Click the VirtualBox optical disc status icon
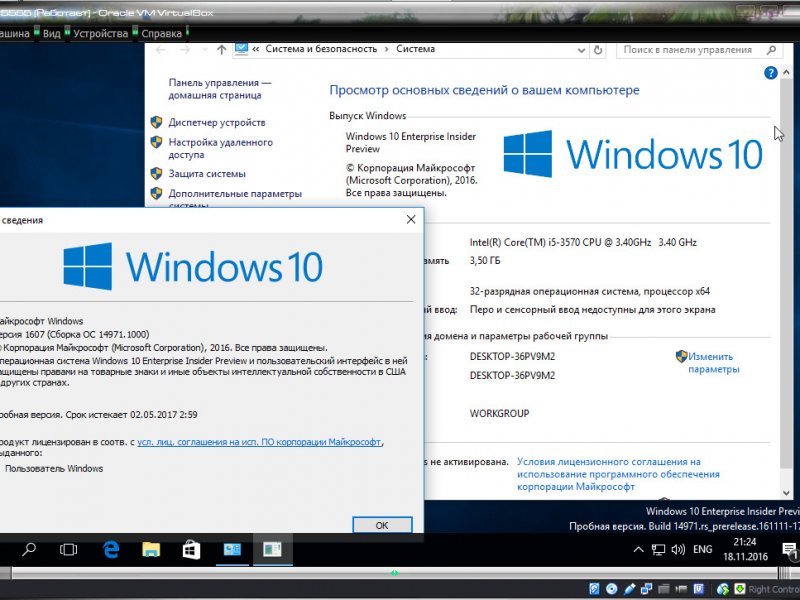The height and width of the screenshot is (600, 800). (612, 589)
